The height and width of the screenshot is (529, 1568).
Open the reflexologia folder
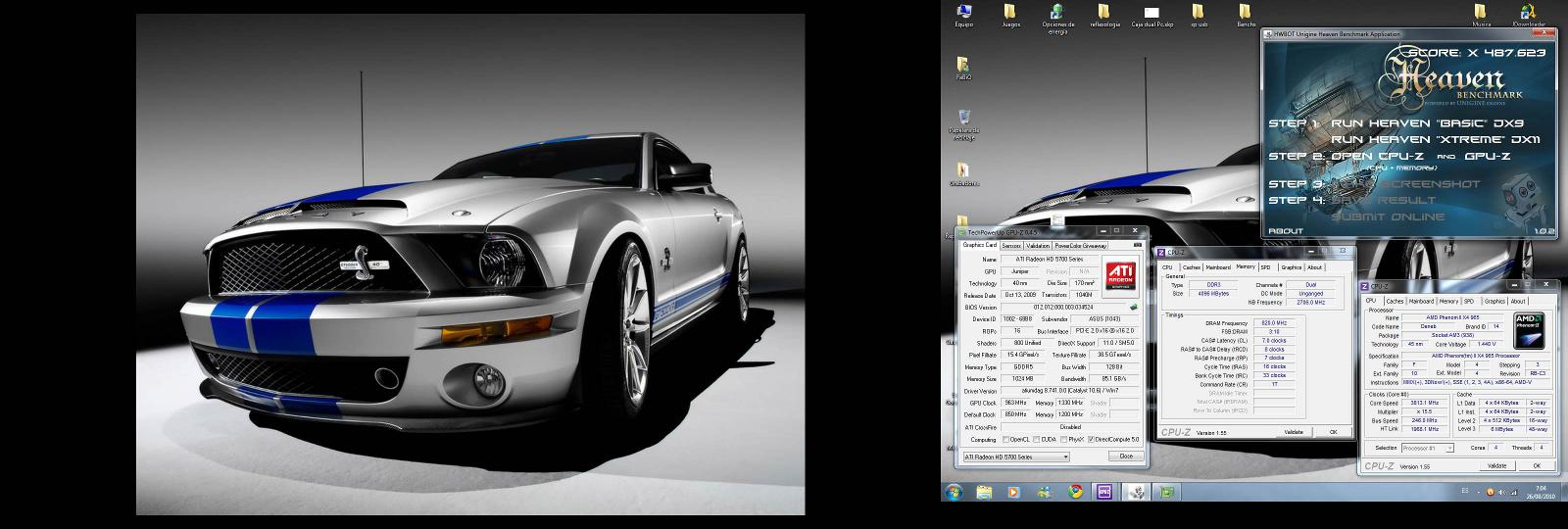pos(1104,15)
